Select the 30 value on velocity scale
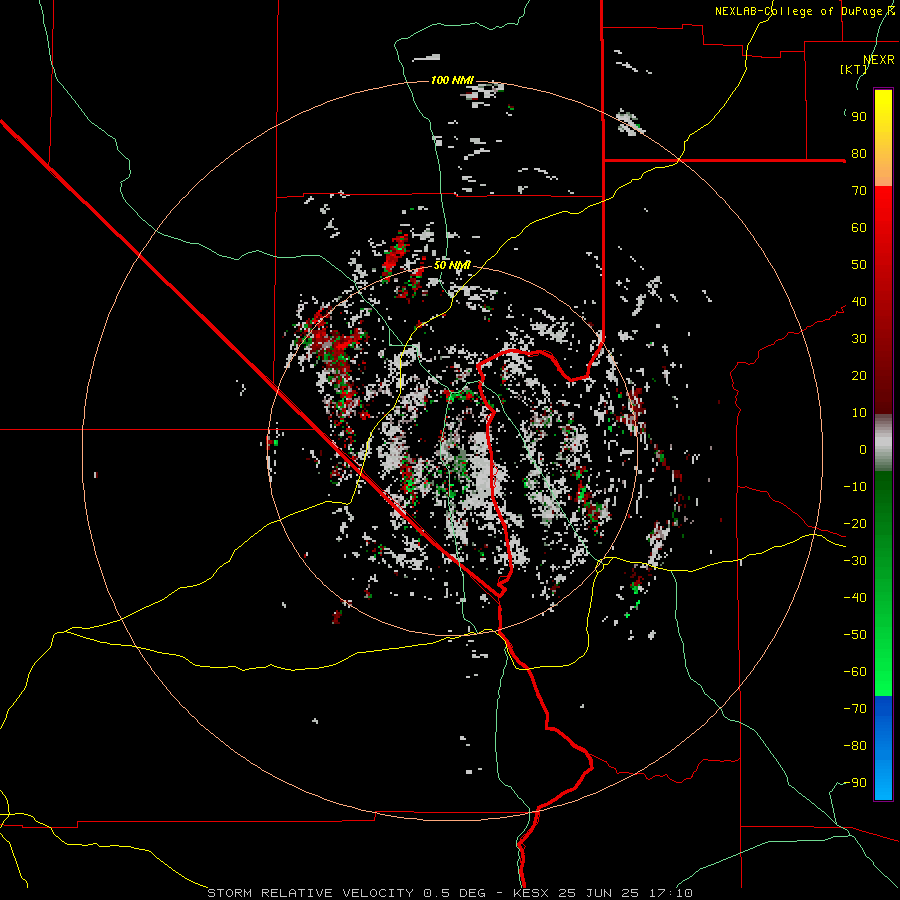Viewport: 900px width, 900px height. 859,339
